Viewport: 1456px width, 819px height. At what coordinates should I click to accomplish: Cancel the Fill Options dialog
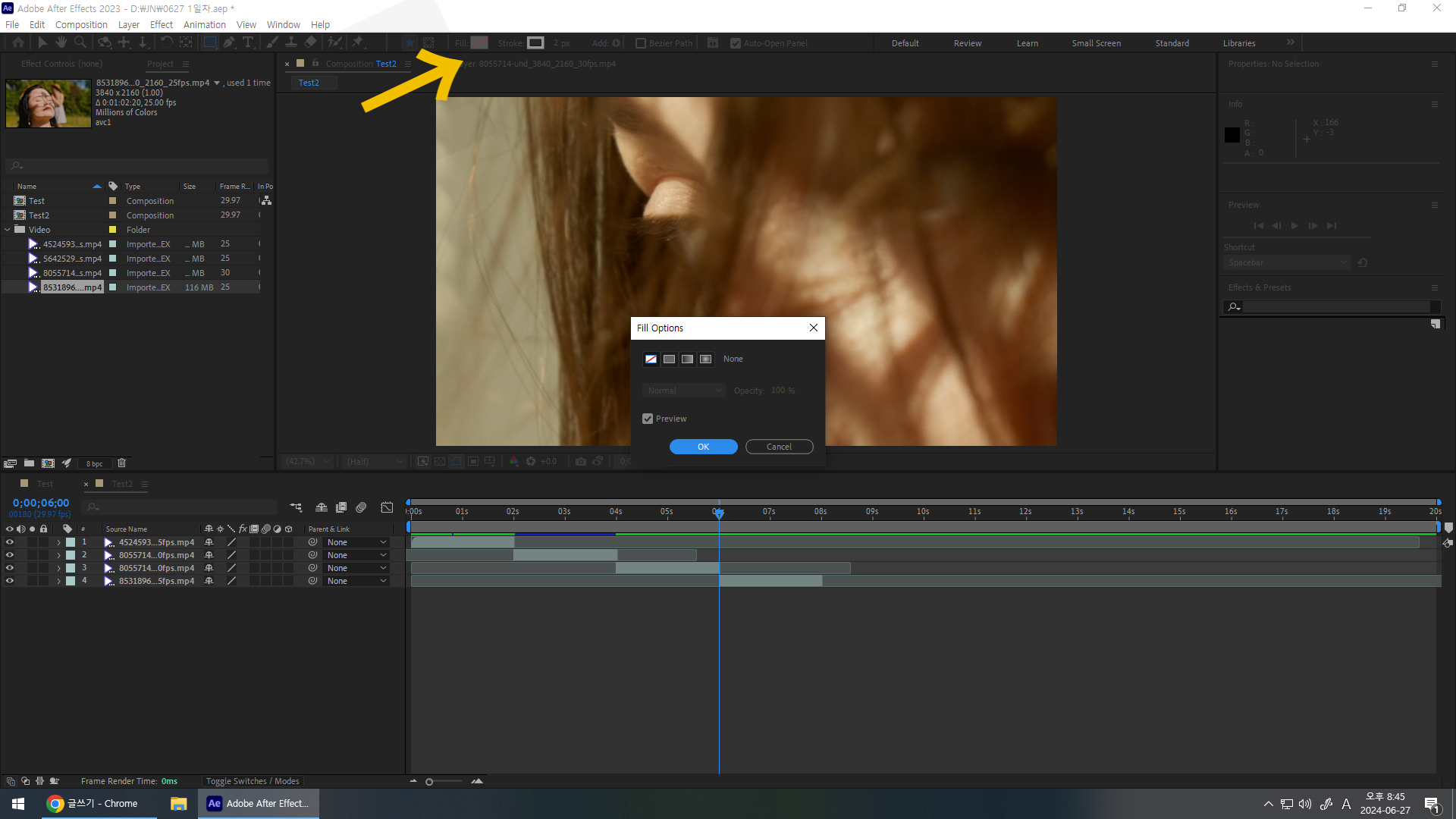(x=779, y=447)
